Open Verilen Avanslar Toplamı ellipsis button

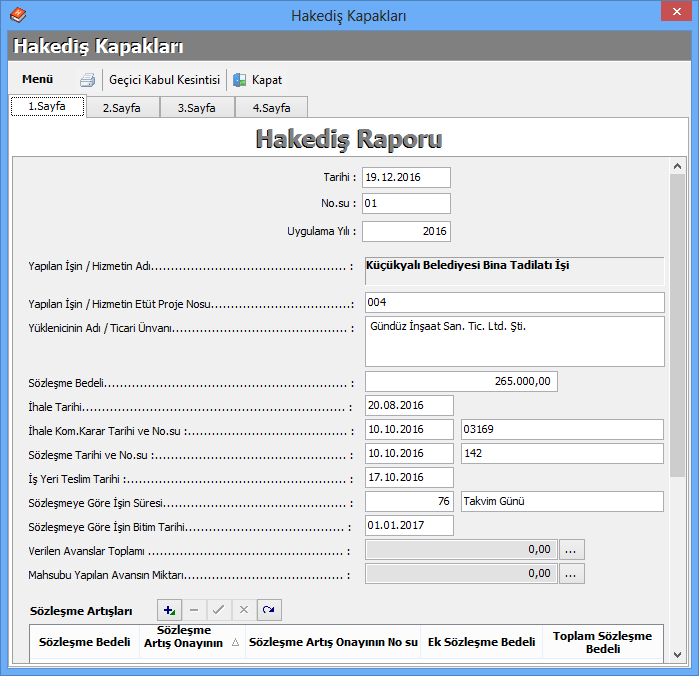click(x=571, y=549)
